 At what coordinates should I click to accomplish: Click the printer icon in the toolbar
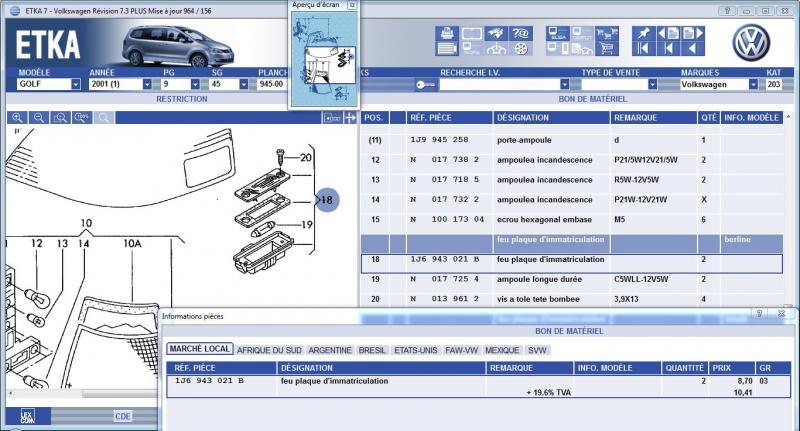click(x=447, y=34)
